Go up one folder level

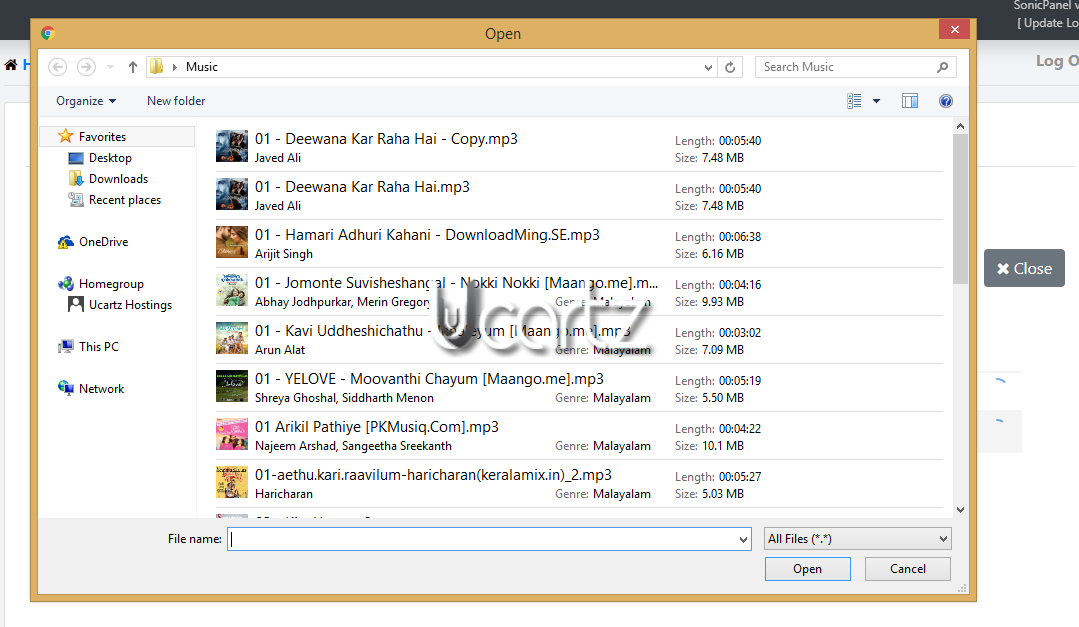pos(133,67)
